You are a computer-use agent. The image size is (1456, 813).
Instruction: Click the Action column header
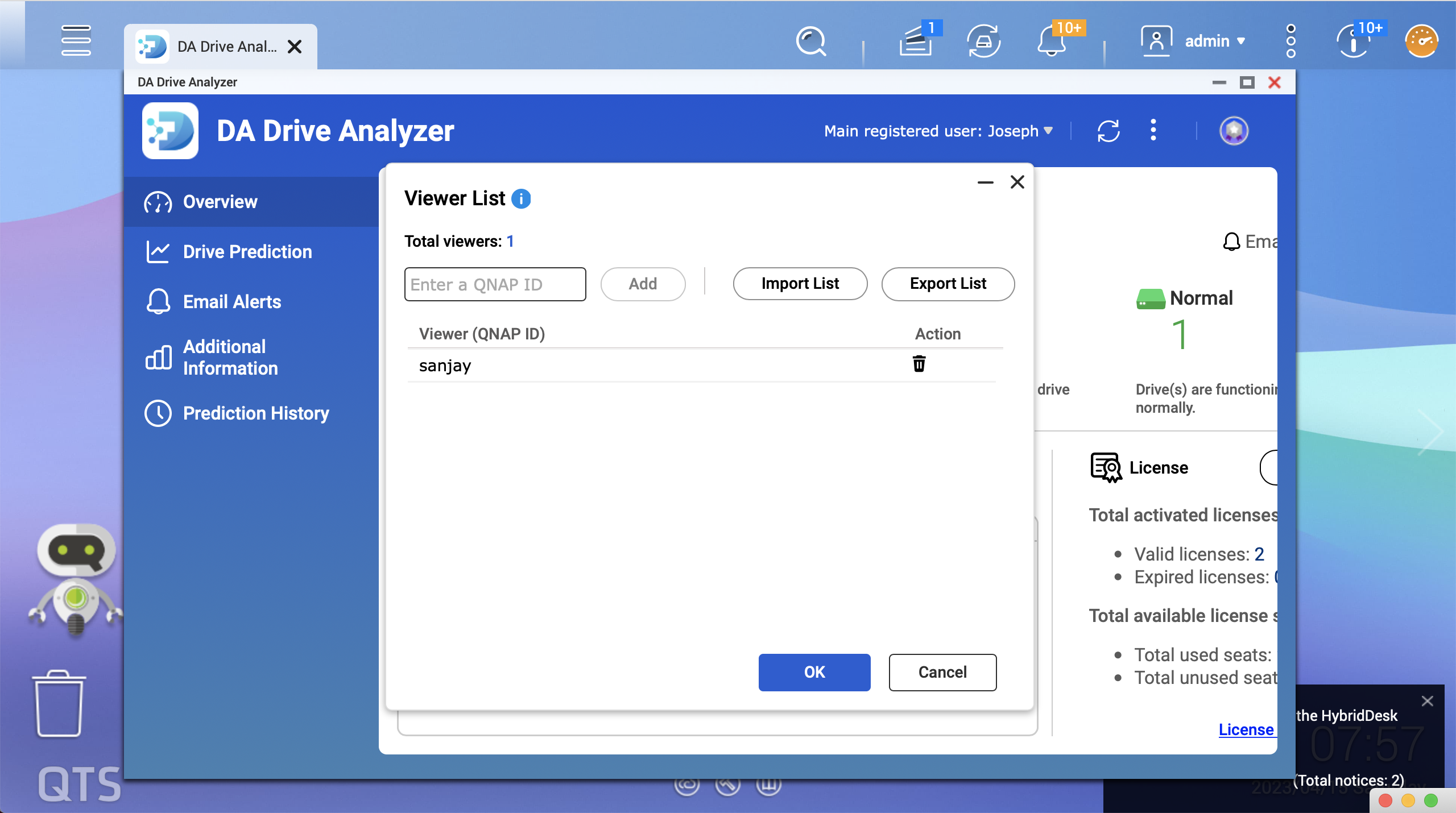click(x=938, y=334)
